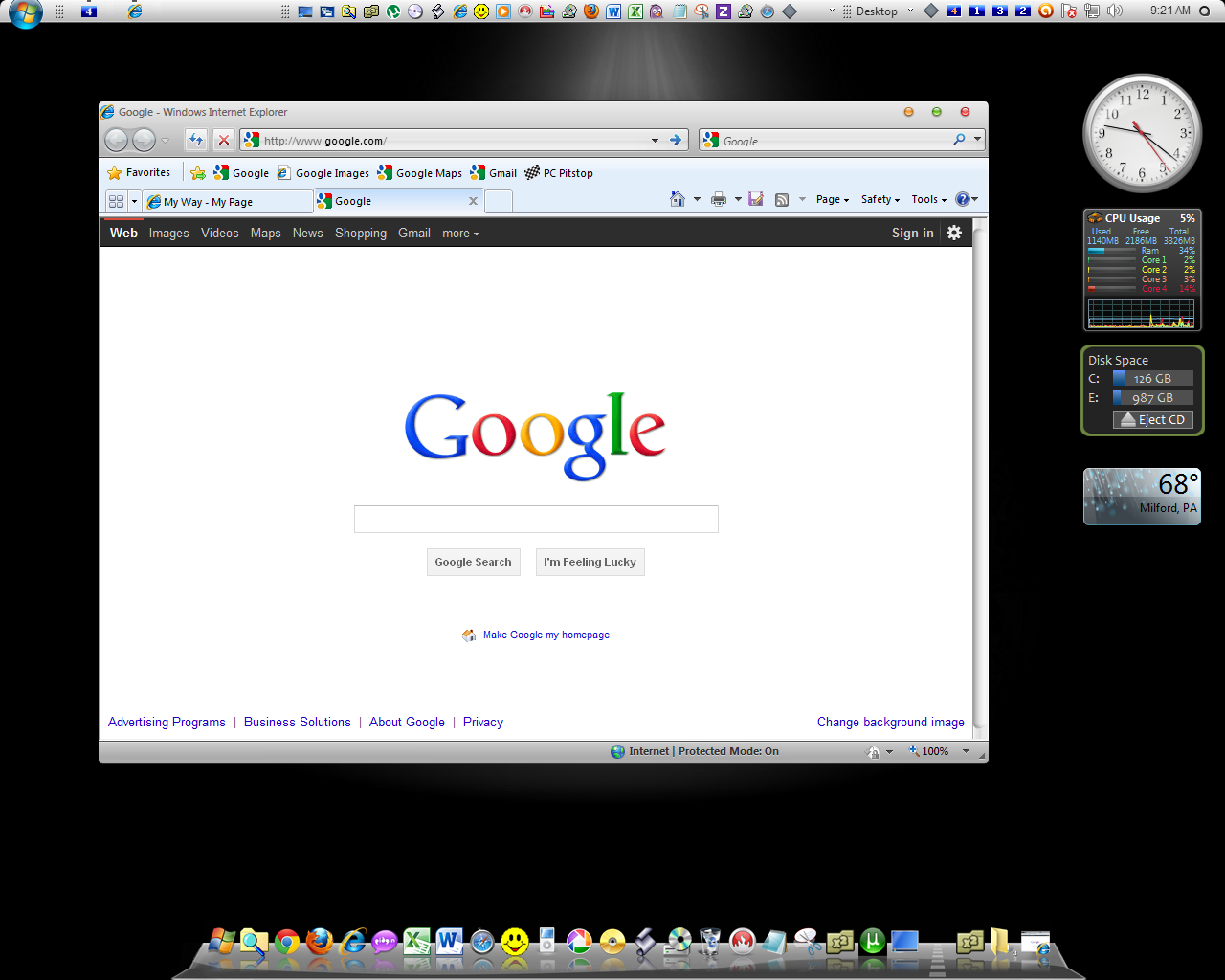Open Recycle Bin in the dock

709,943
